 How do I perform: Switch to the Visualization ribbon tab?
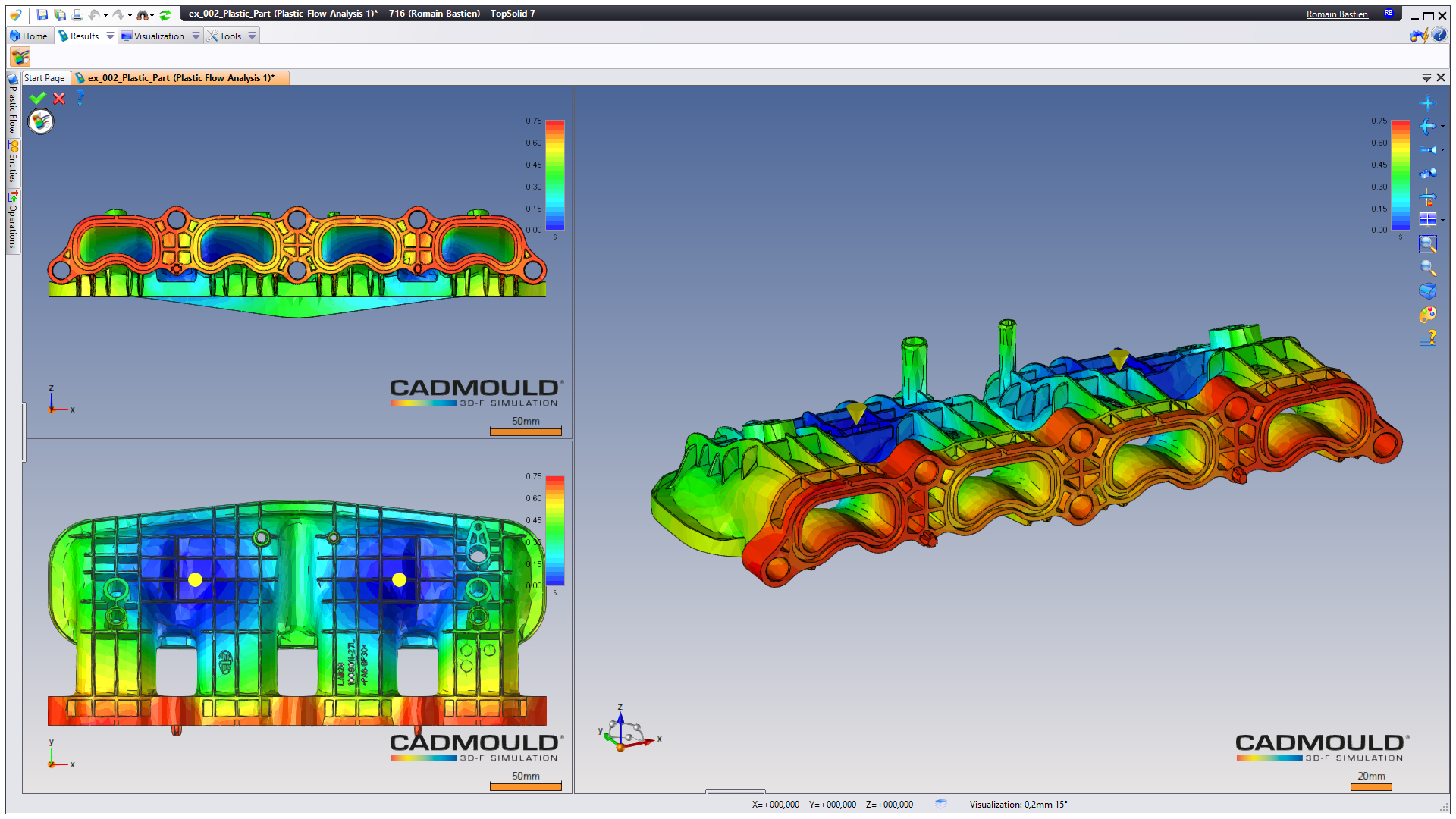(x=158, y=36)
